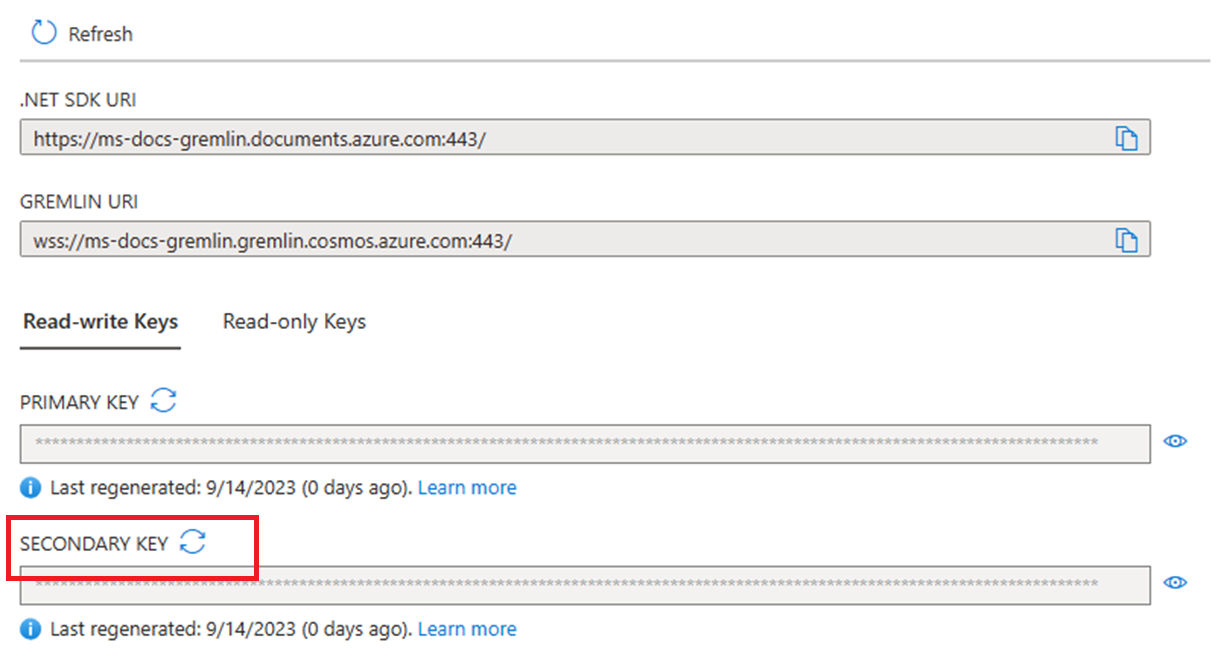
Task: Click the masked secondary key field
Action: coord(585,584)
